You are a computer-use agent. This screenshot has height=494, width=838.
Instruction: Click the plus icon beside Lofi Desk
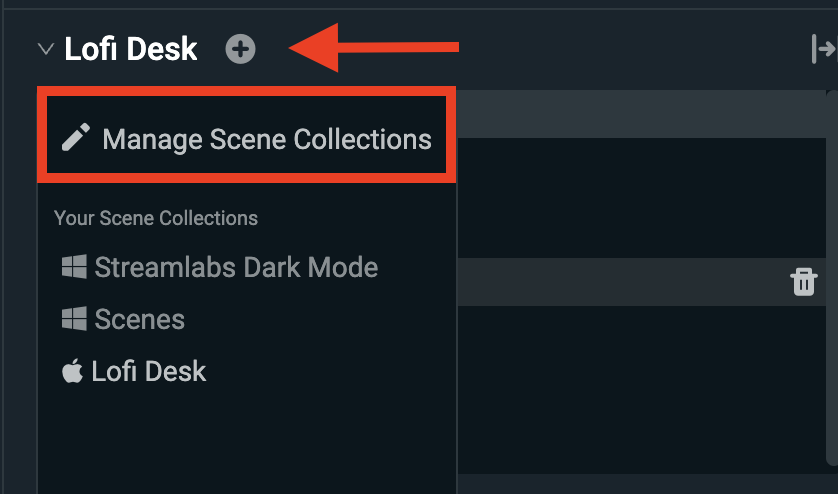coord(240,48)
